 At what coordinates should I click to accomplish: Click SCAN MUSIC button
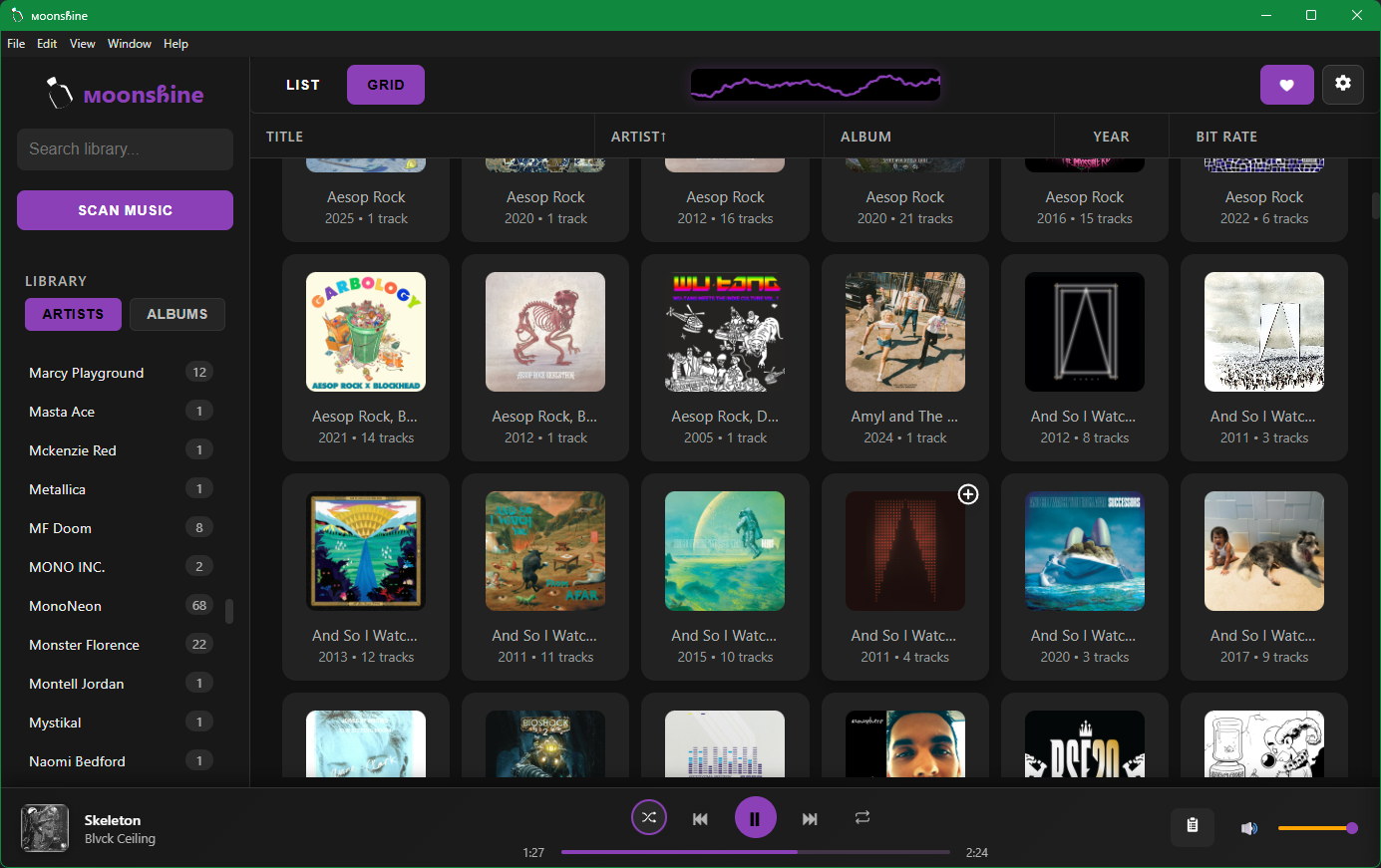(x=125, y=210)
